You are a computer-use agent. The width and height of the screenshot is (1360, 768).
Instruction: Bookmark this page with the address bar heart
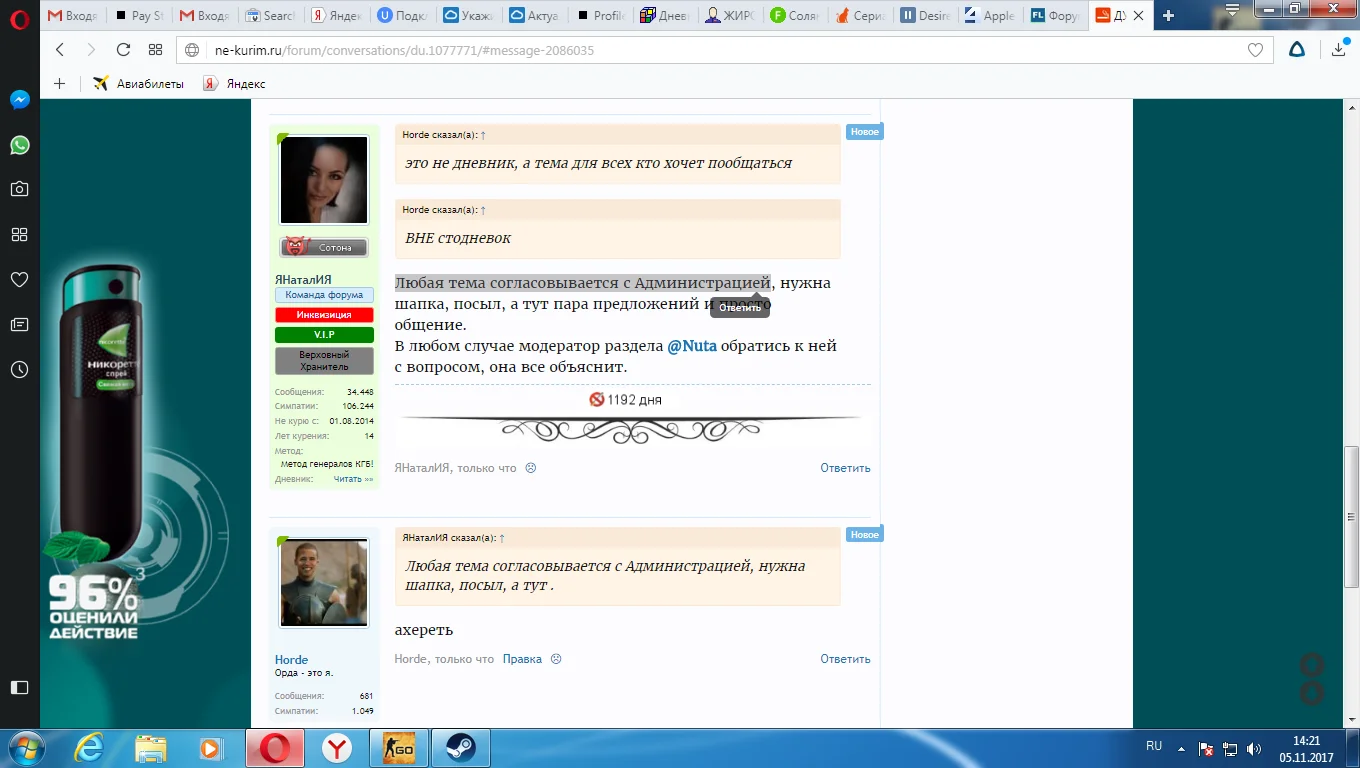point(1255,50)
